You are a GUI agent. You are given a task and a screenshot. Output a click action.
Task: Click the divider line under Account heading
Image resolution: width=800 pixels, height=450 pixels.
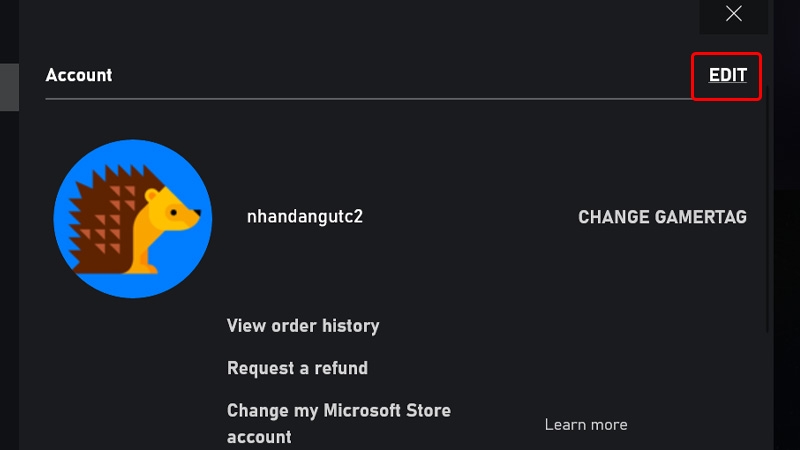click(360, 99)
